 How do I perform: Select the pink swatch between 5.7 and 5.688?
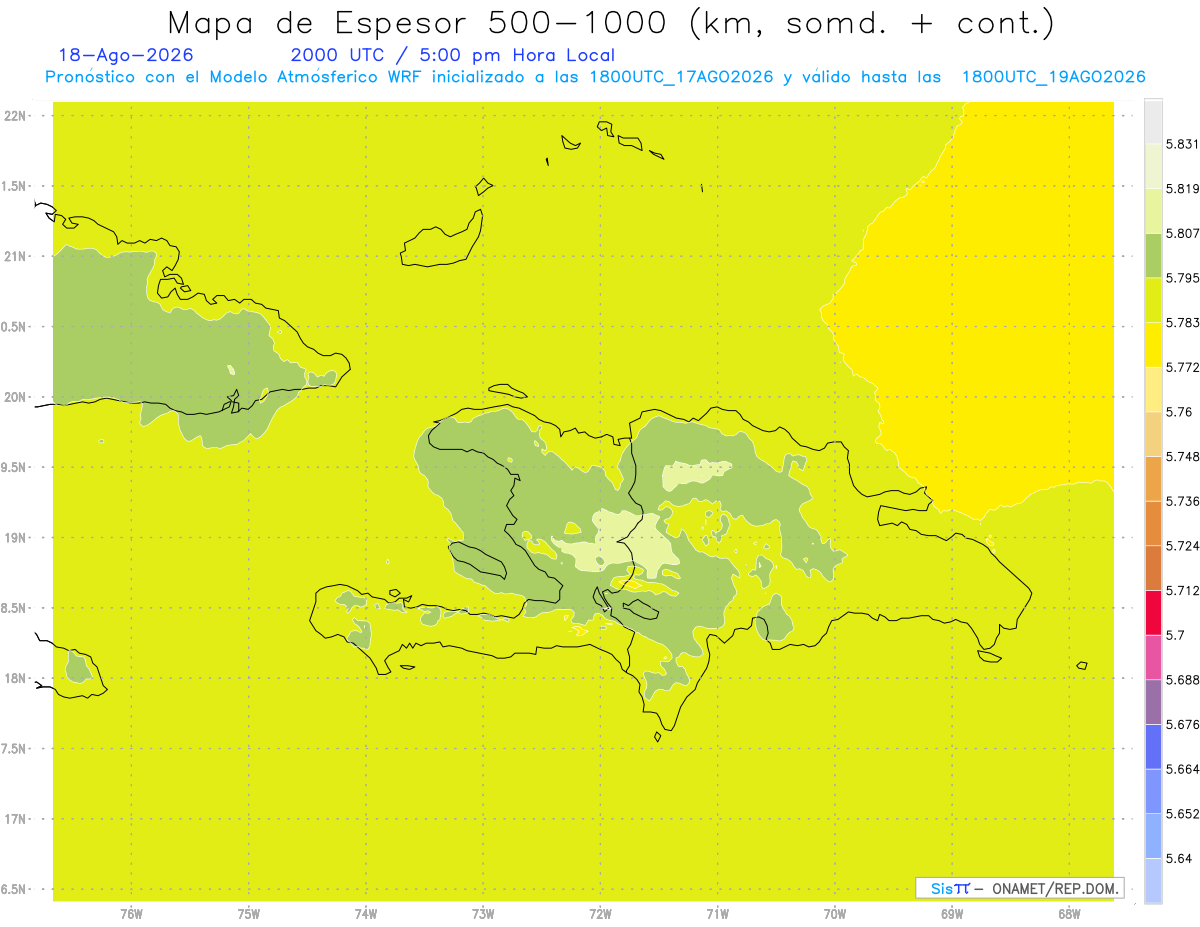pos(1153,657)
